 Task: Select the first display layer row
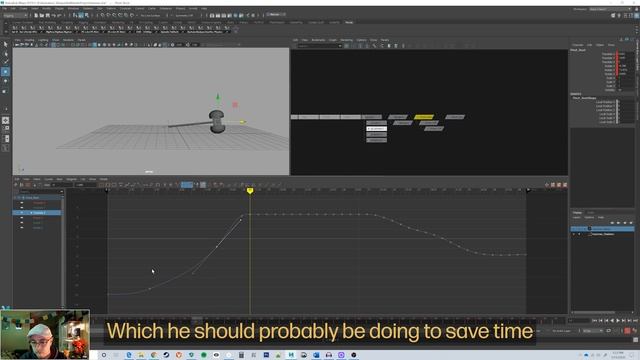602,229
